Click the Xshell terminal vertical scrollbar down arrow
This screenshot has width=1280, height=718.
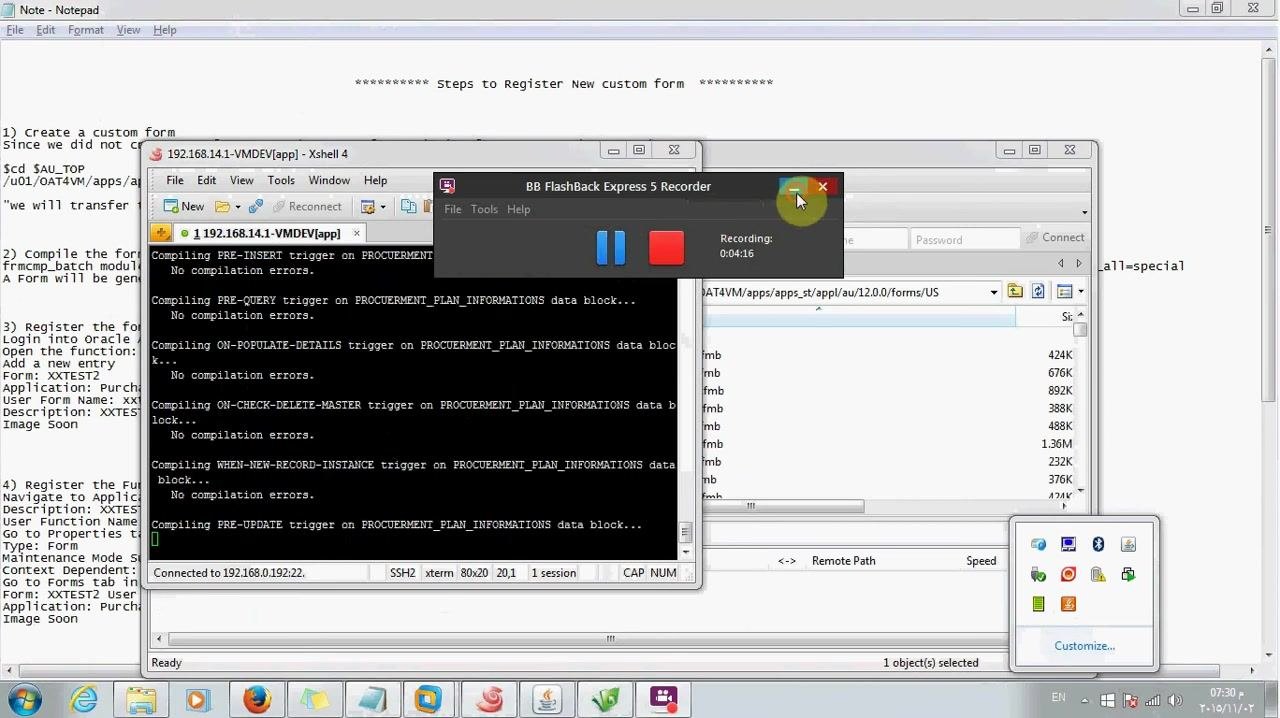pos(685,551)
